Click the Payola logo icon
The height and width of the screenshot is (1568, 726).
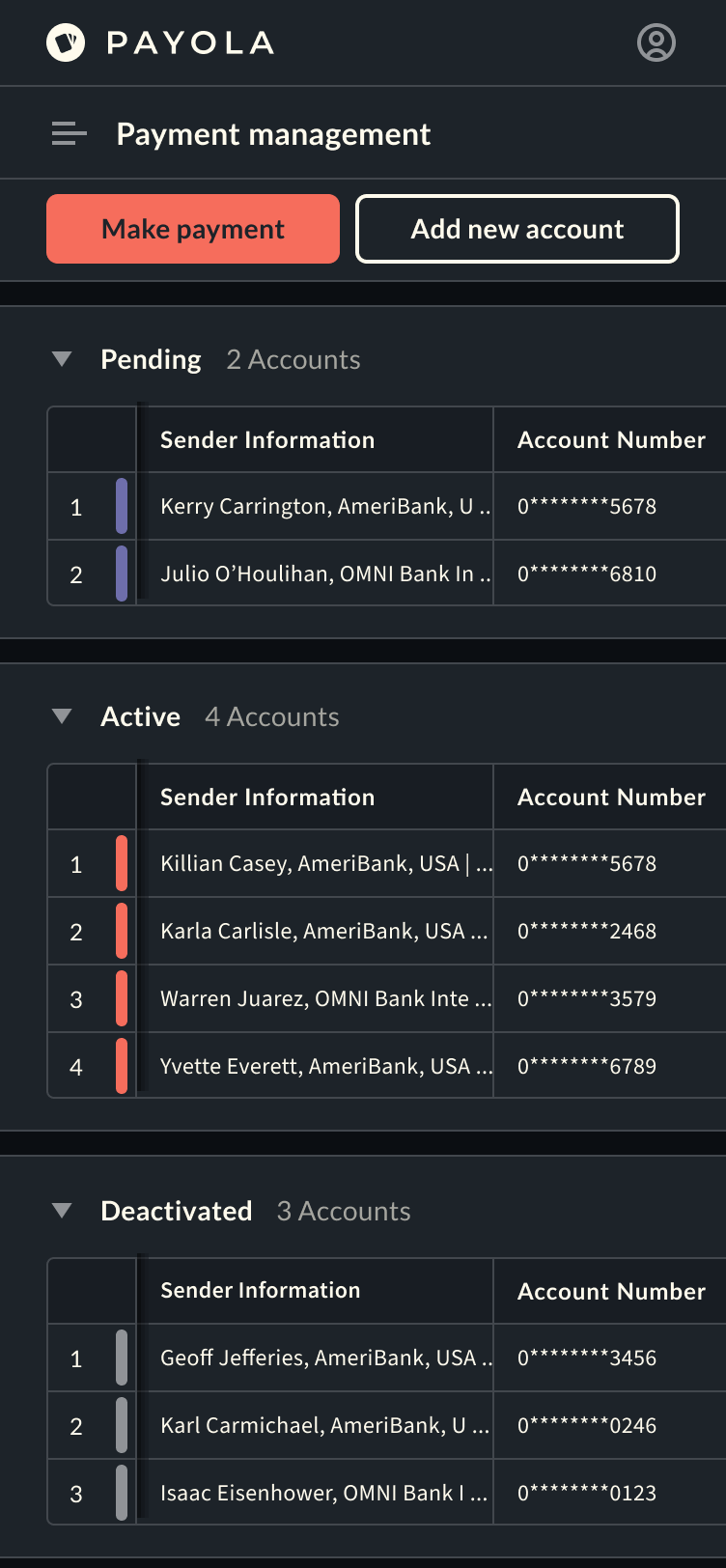tap(66, 43)
